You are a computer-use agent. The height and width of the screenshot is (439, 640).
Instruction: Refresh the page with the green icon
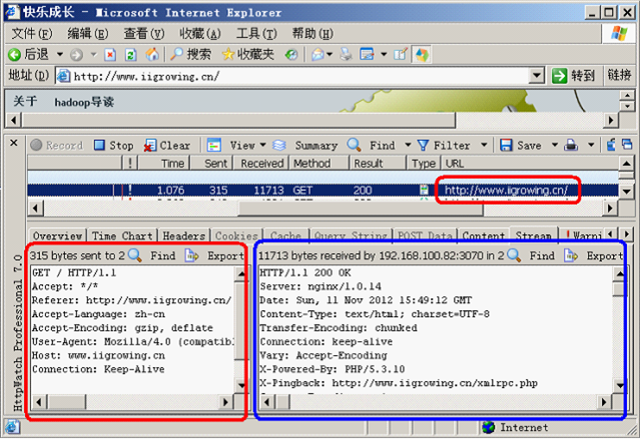click(x=131, y=54)
